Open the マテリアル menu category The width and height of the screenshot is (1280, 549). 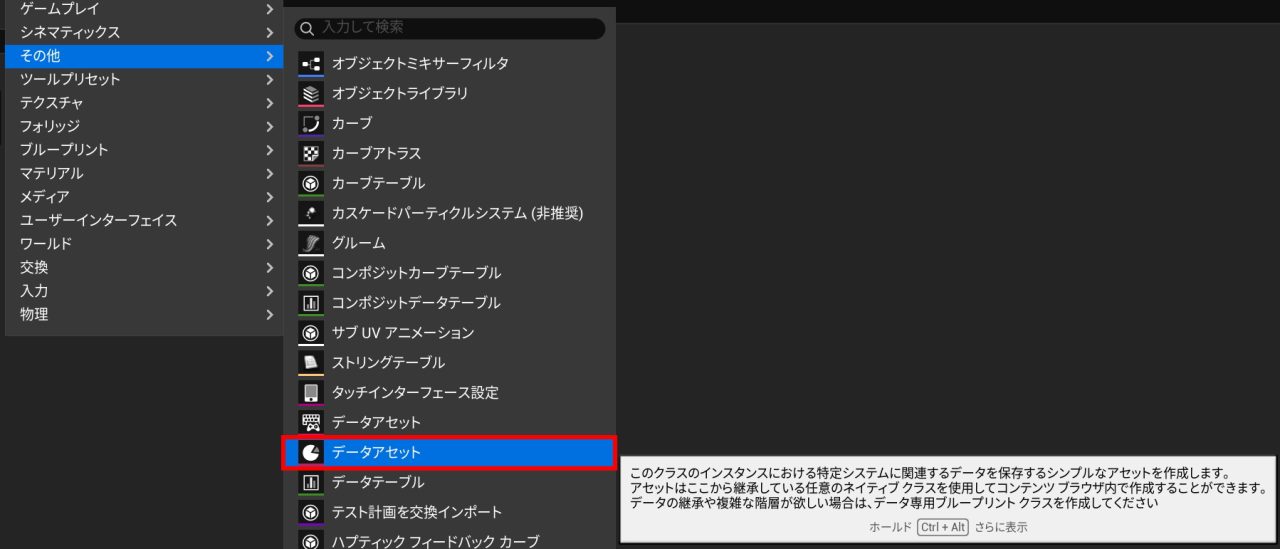52,173
